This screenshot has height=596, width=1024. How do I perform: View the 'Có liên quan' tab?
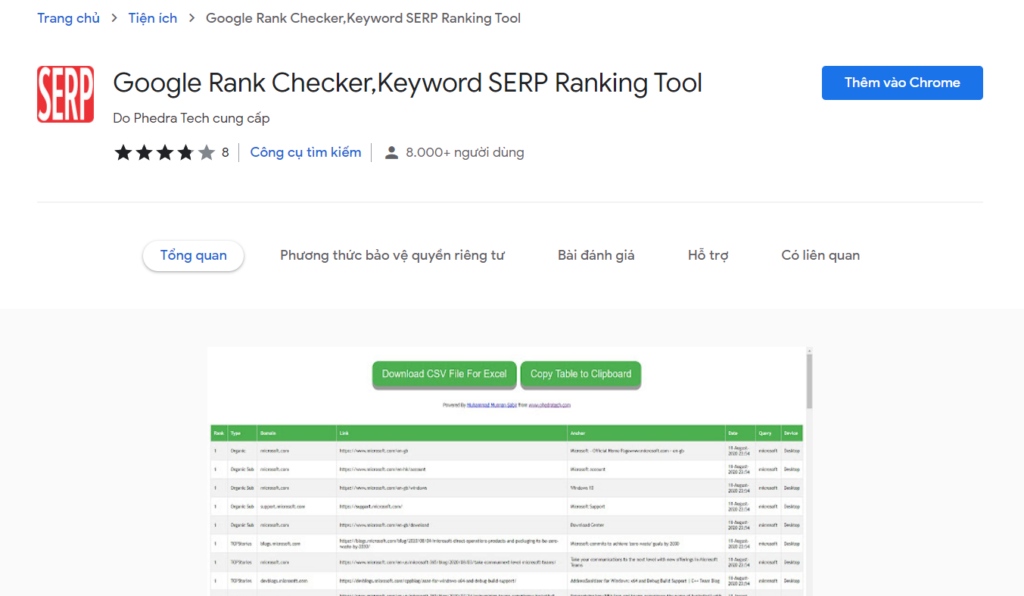820,255
